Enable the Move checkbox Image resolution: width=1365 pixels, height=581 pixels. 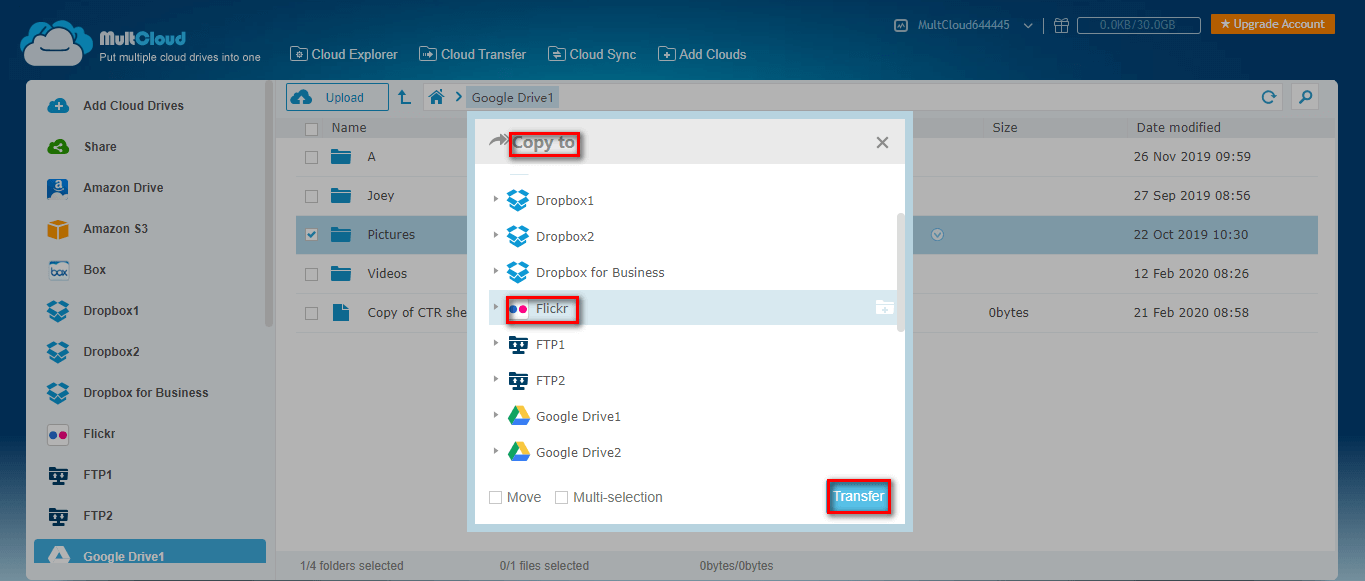[x=495, y=497]
